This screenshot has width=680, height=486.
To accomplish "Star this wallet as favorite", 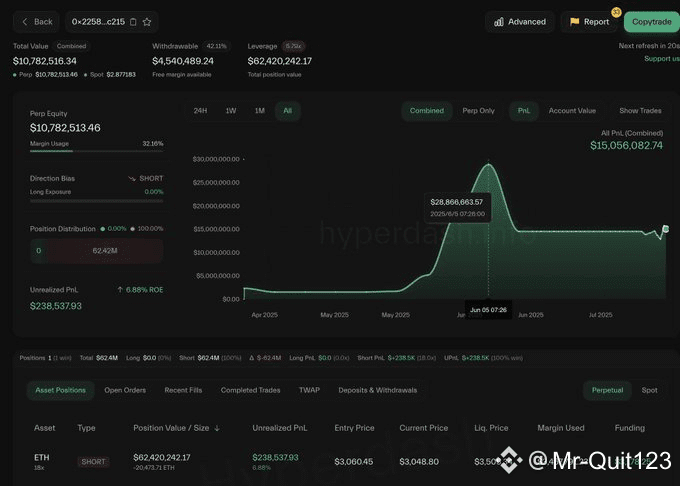I will click(x=147, y=21).
